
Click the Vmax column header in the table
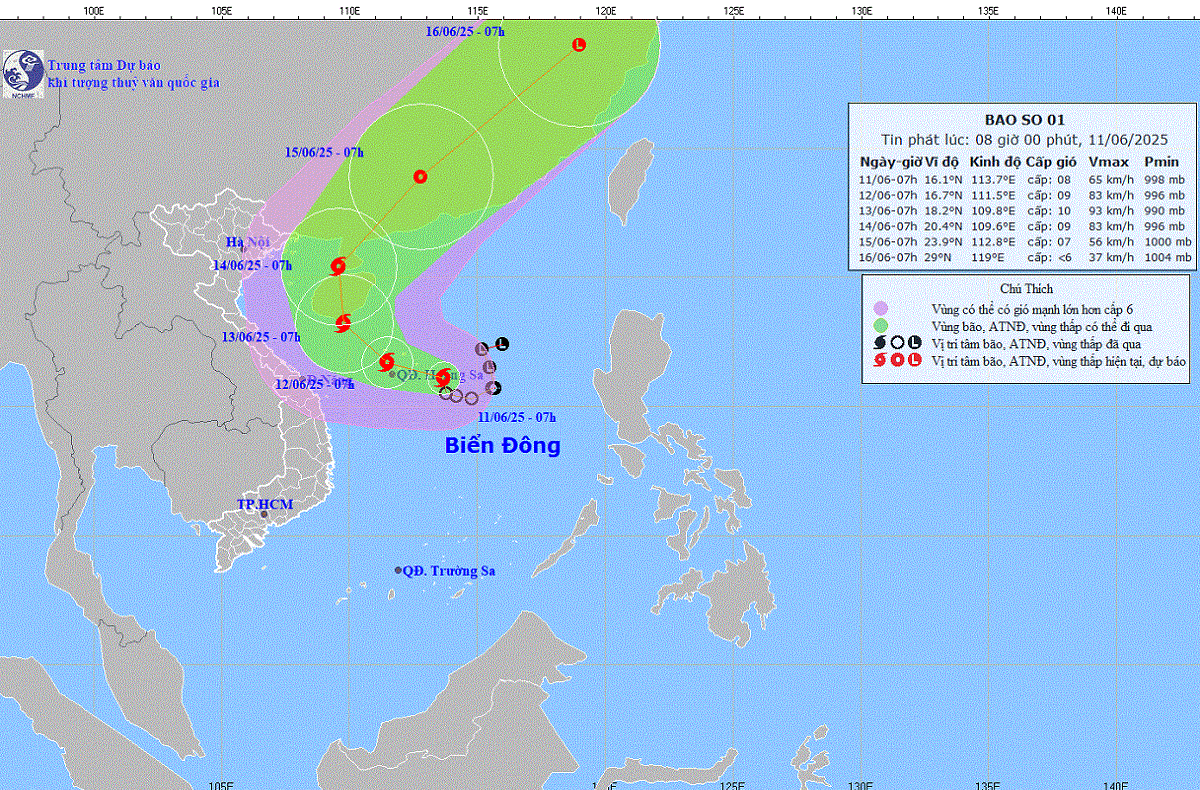coord(1109,162)
